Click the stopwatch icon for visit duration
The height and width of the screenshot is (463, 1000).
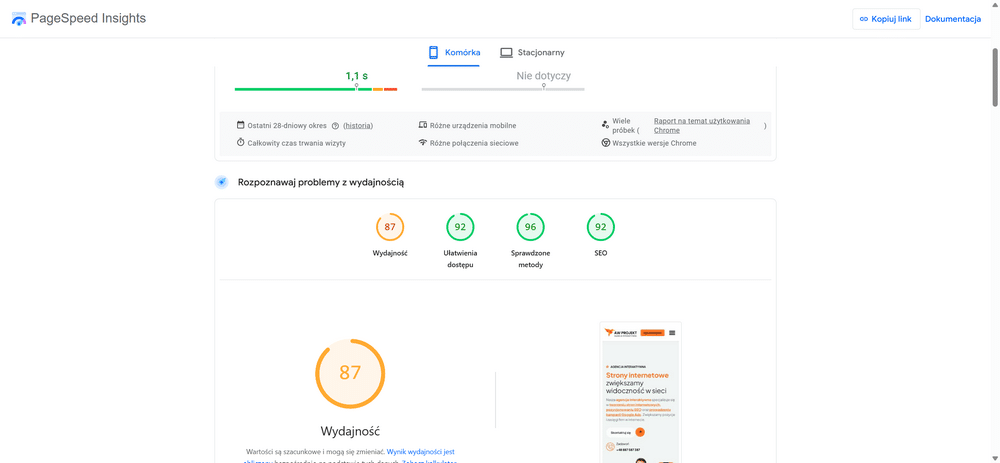point(240,143)
